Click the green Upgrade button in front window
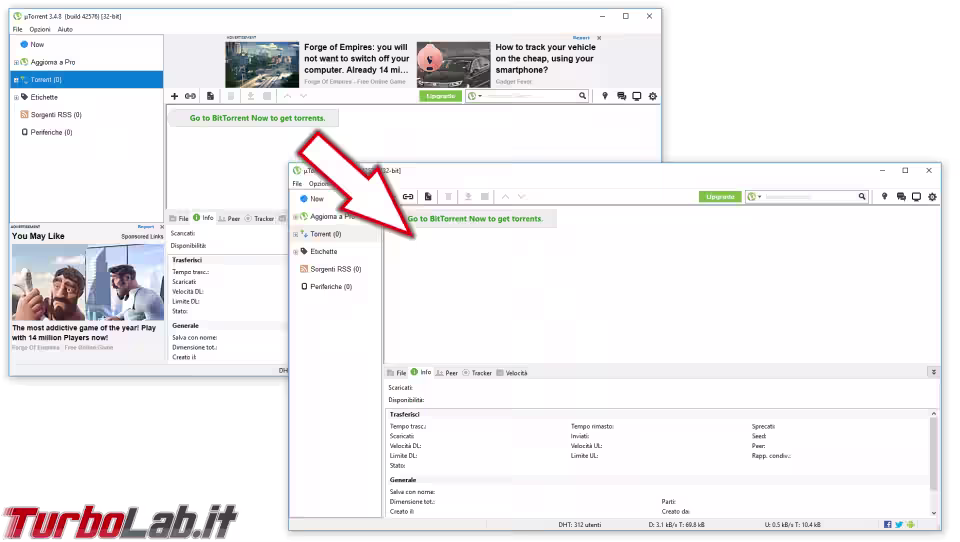Image resolution: width=960 pixels, height=542 pixels. pos(720,197)
